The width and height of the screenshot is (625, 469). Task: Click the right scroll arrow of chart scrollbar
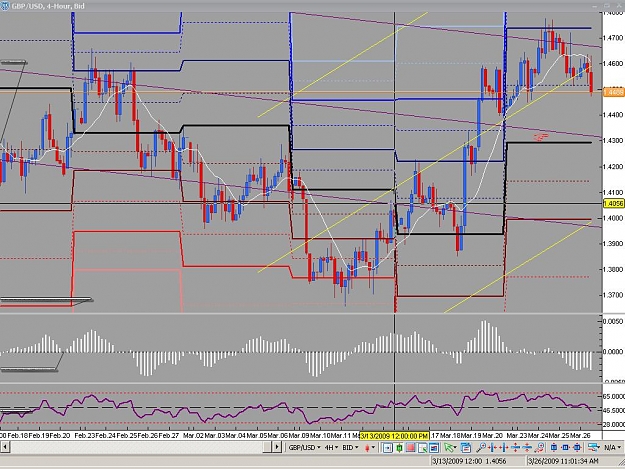point(277,447)
